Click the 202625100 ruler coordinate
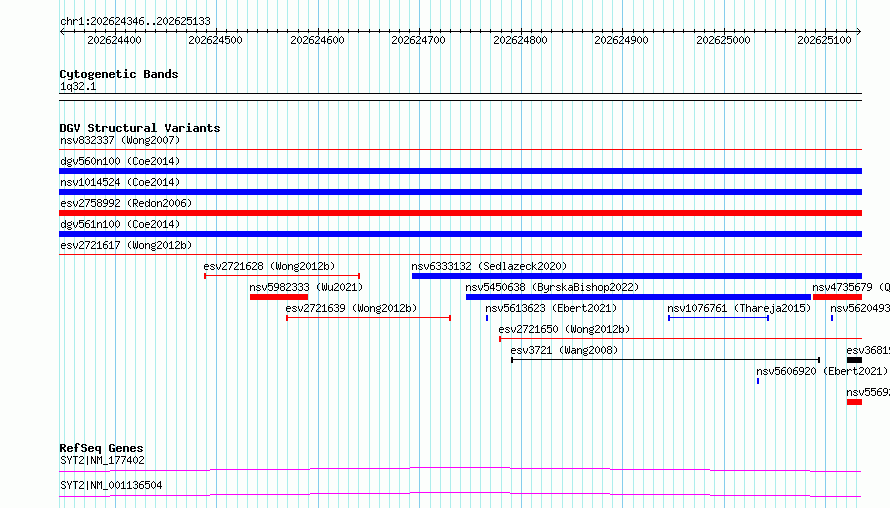 [x=824, y=40]
